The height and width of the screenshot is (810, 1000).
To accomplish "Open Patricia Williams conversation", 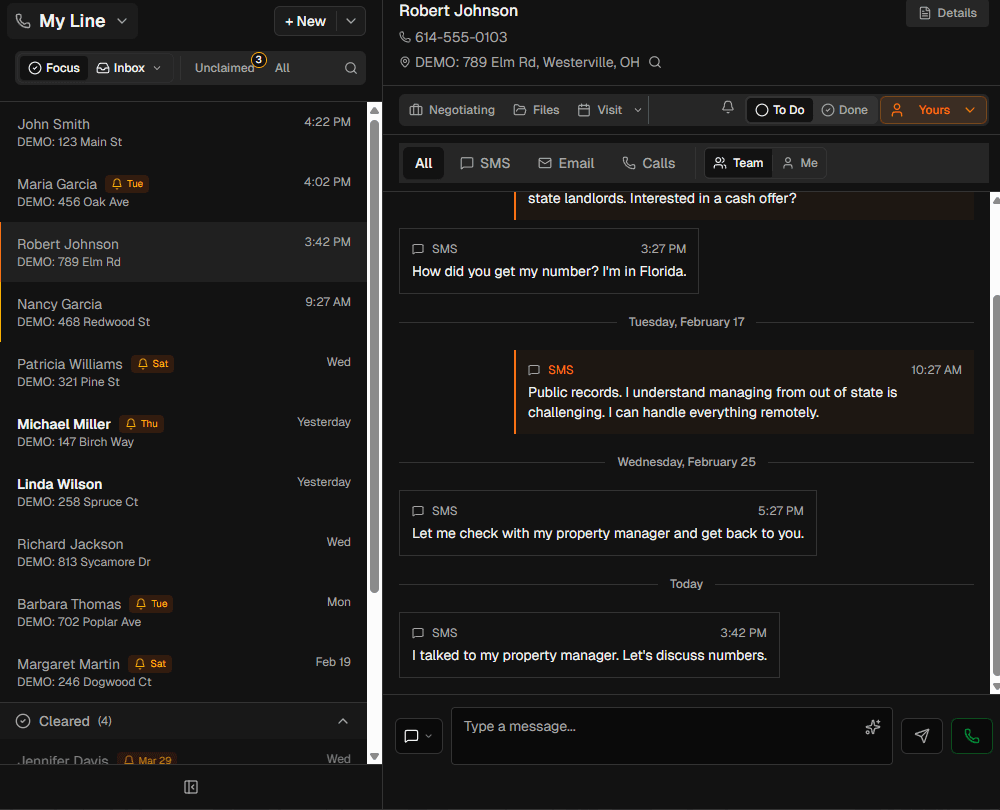I will (x=184, y=372).
